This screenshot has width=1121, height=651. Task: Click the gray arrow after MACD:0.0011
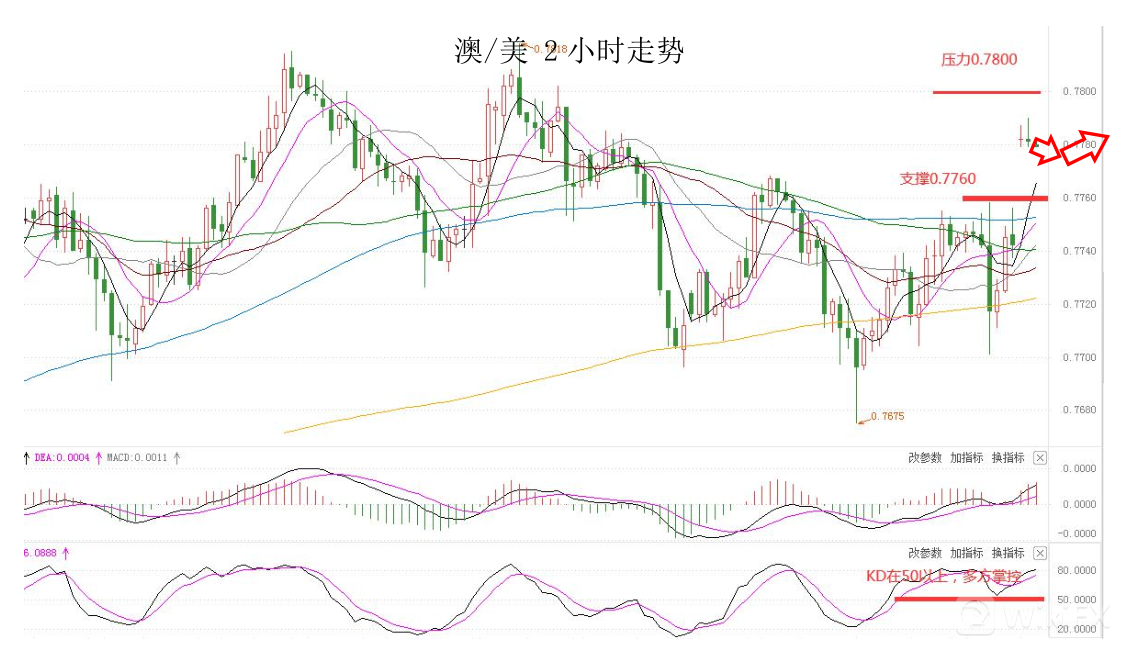(177, 458)
